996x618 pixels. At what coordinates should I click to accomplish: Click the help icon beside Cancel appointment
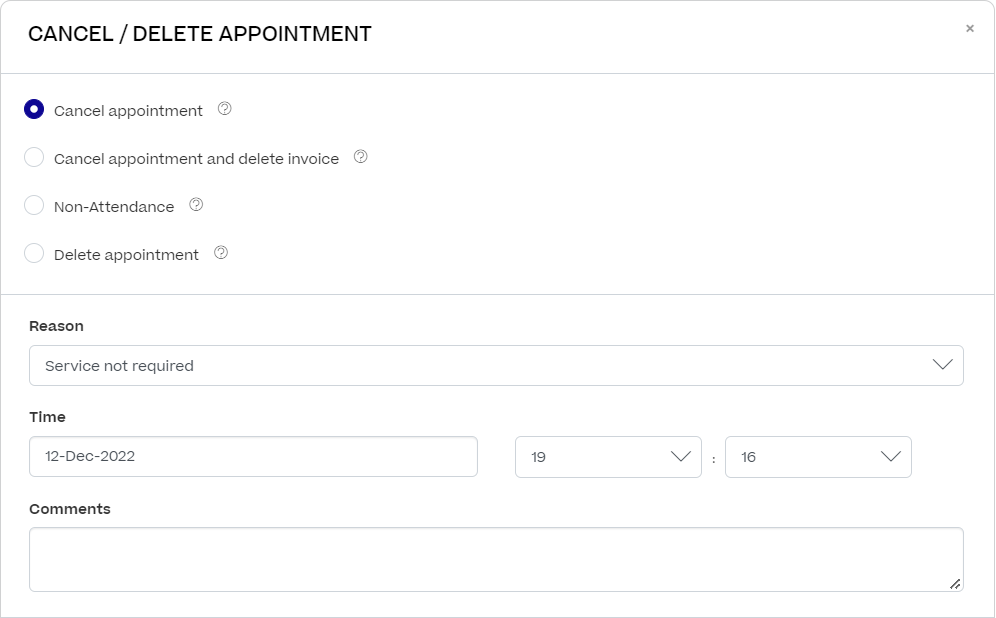(x=225, y=109)
